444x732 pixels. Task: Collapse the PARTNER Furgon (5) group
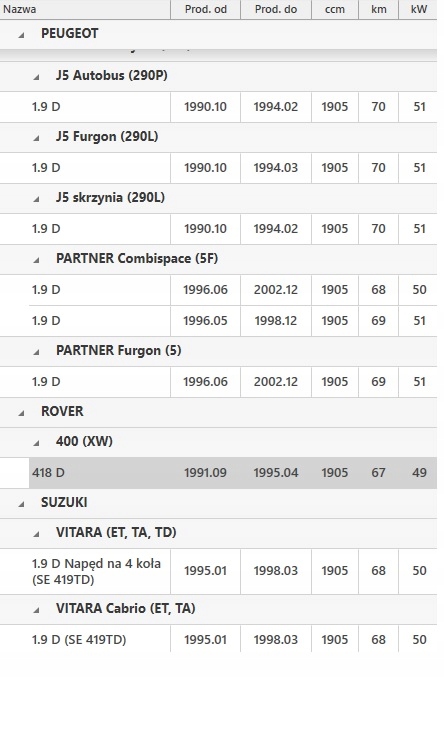coord(36,352)
